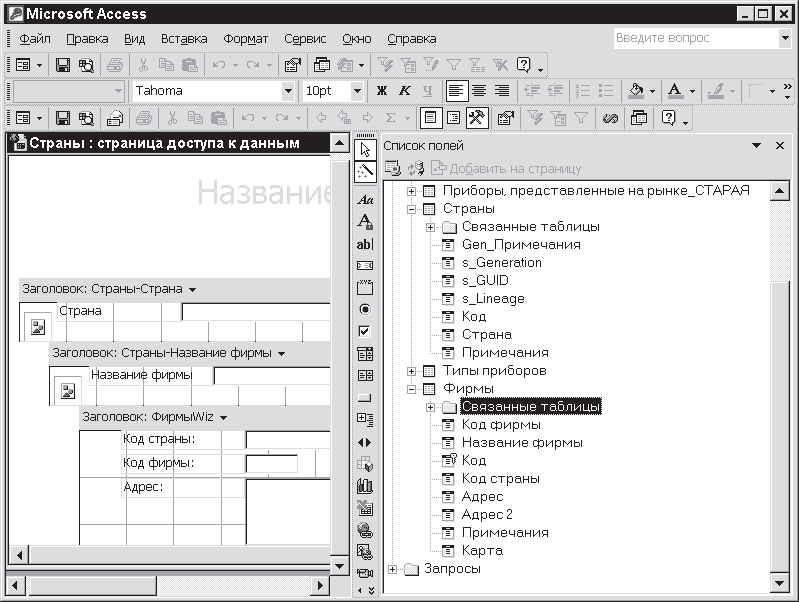Toggle left text alignment
The image size is (799, 602).
point(456,91)
